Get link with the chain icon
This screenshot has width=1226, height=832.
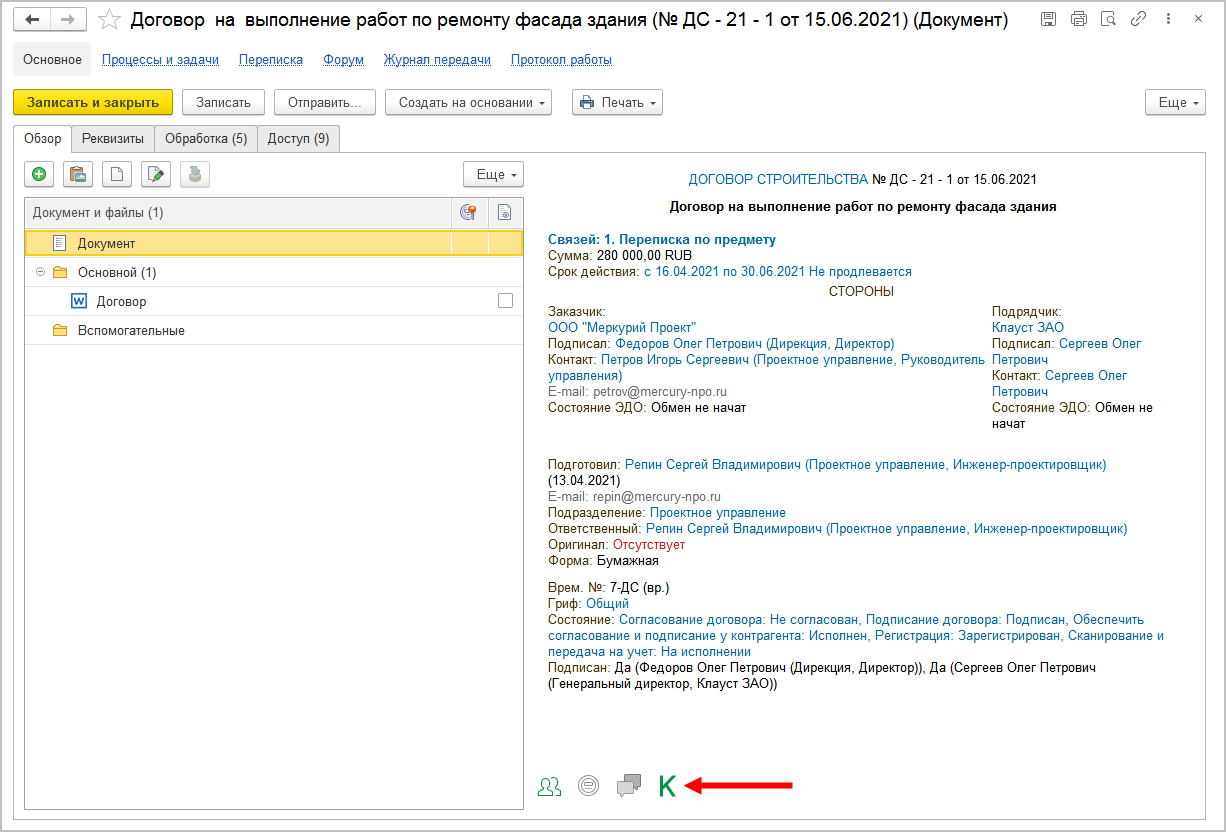pyautogui.click(x=1138, y=20)
